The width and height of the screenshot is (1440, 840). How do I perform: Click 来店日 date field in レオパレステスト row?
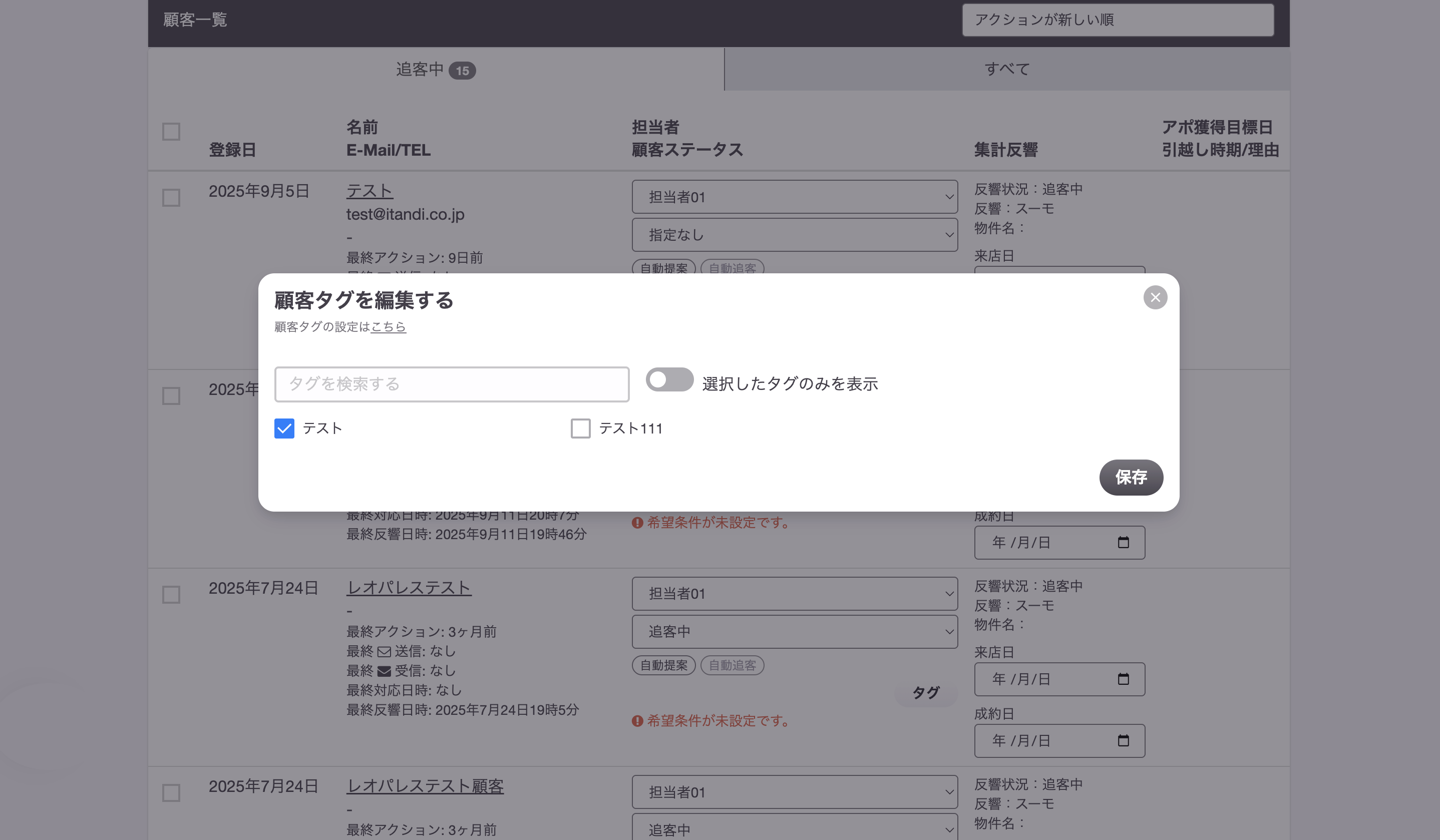point(1059,679)
